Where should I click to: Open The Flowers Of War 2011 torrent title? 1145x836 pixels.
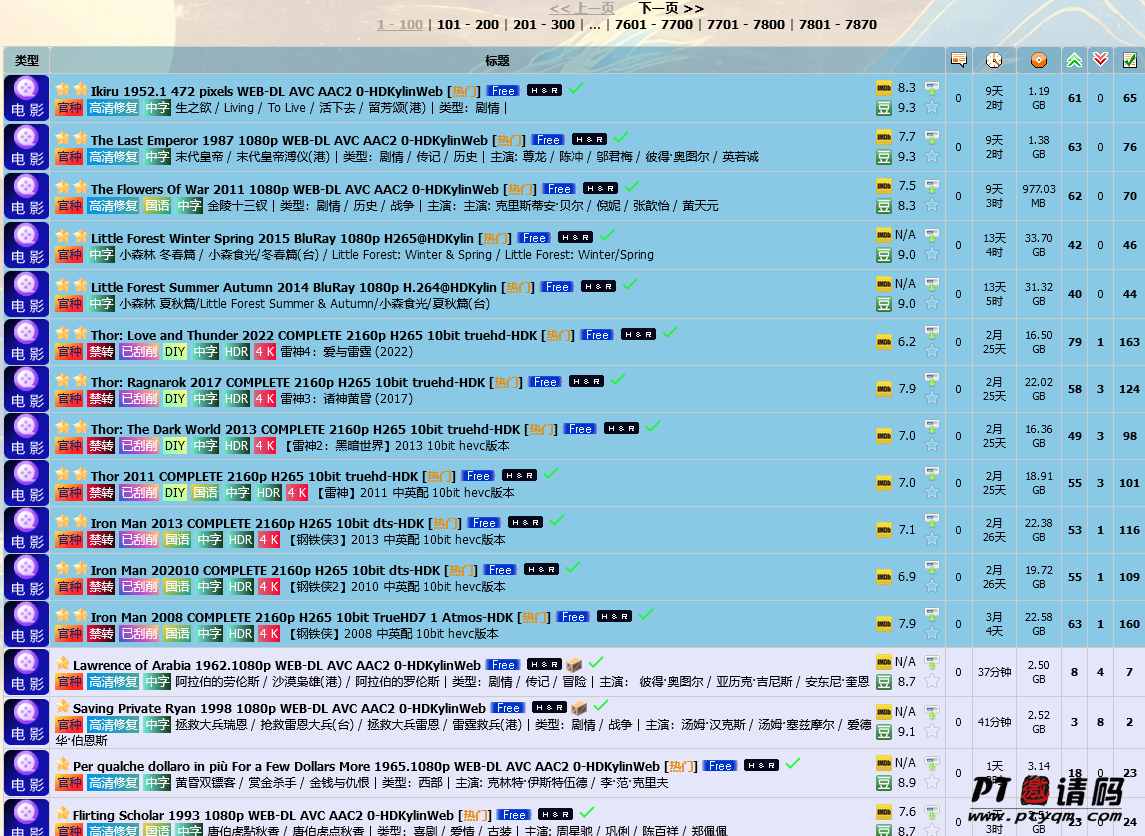click(x=295, y=189)
